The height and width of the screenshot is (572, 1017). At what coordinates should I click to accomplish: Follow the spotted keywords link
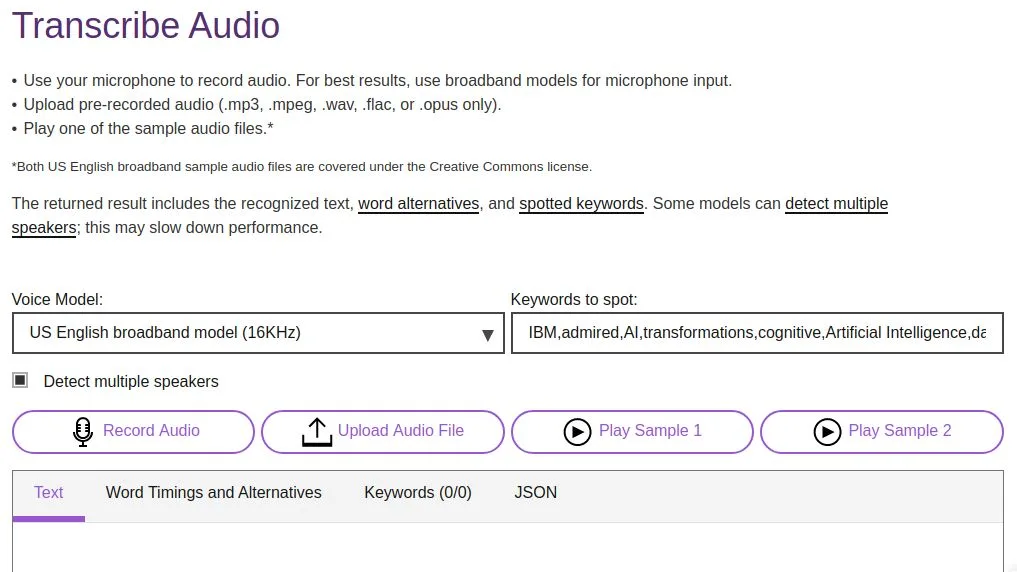pos(581,204)
